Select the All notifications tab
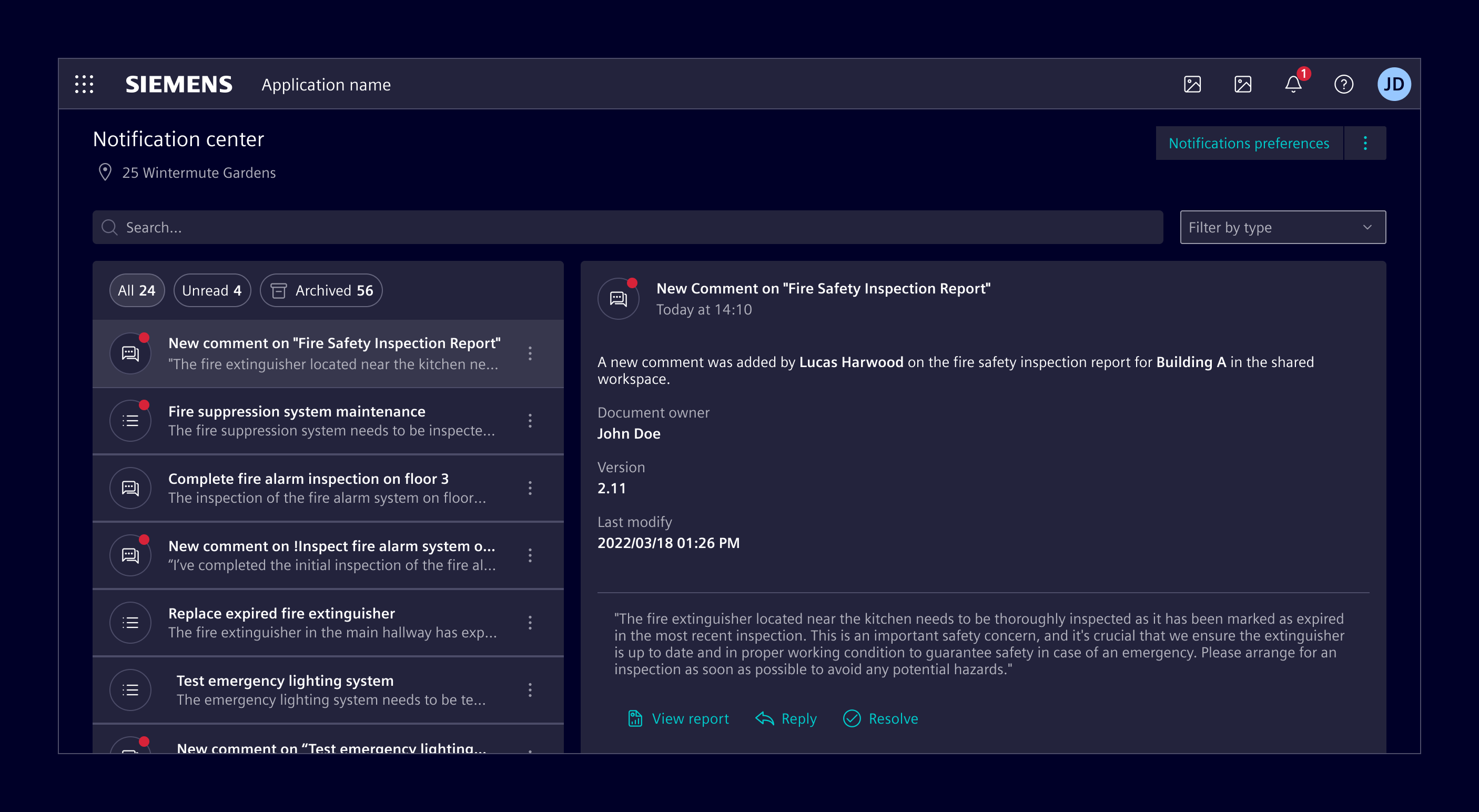 (x=137, y=291)
